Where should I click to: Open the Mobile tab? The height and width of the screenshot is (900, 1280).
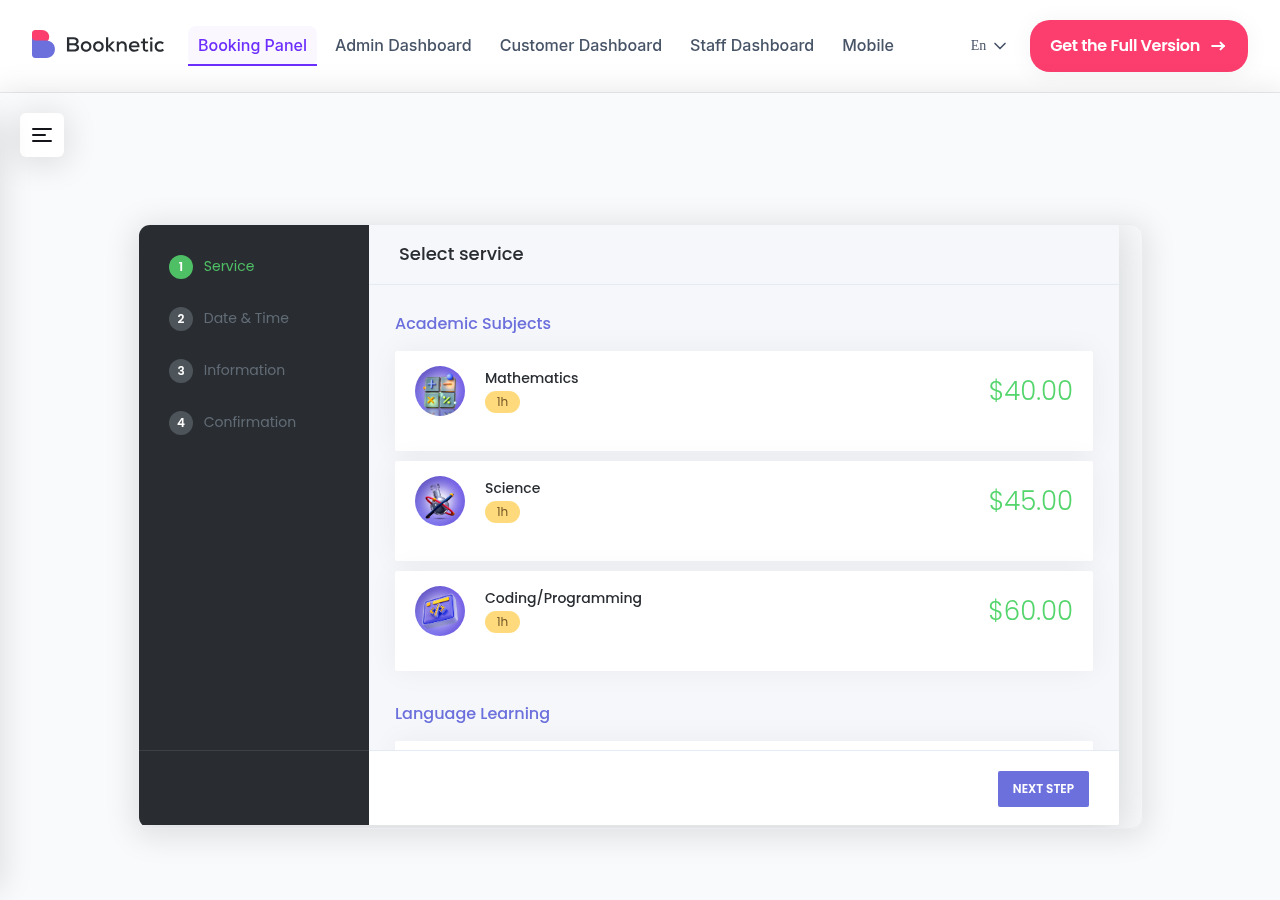pyautogui.click(x=868, y=46)
